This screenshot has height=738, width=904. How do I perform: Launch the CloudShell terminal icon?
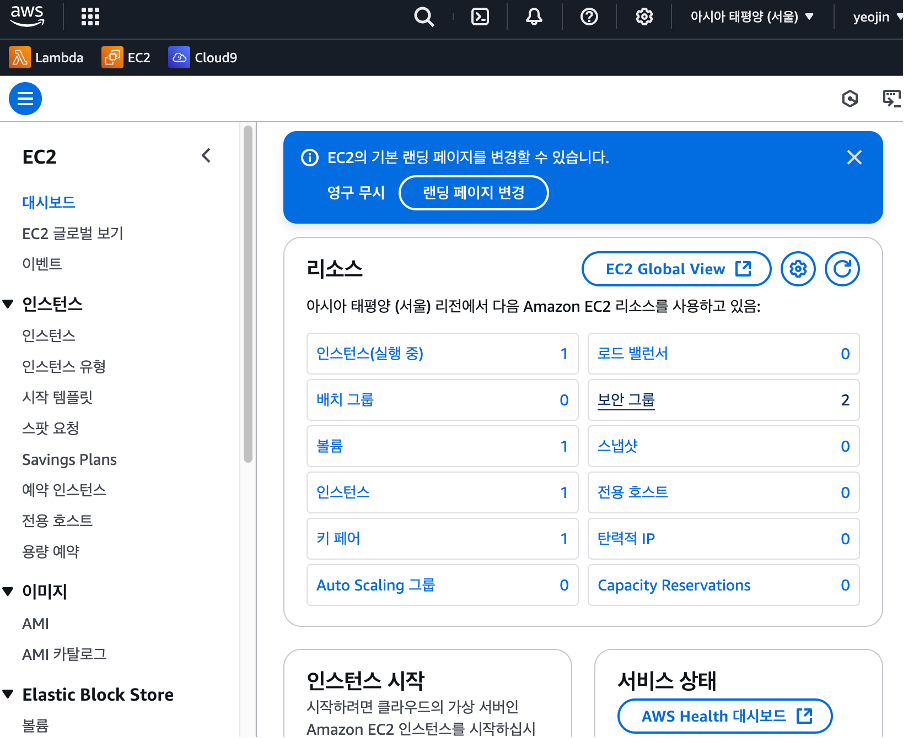(x=480, y=17)
